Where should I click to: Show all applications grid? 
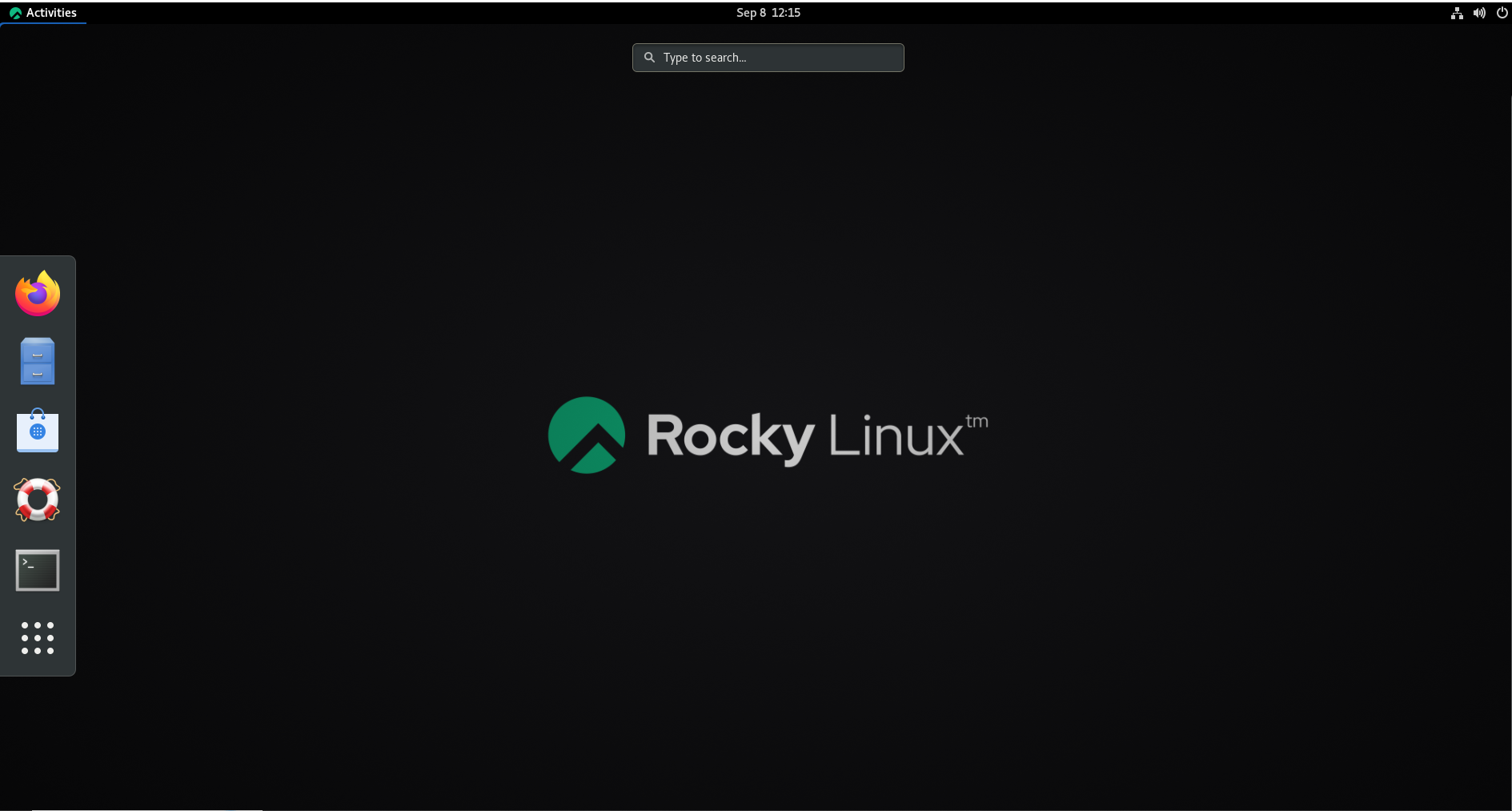[38, 638]
